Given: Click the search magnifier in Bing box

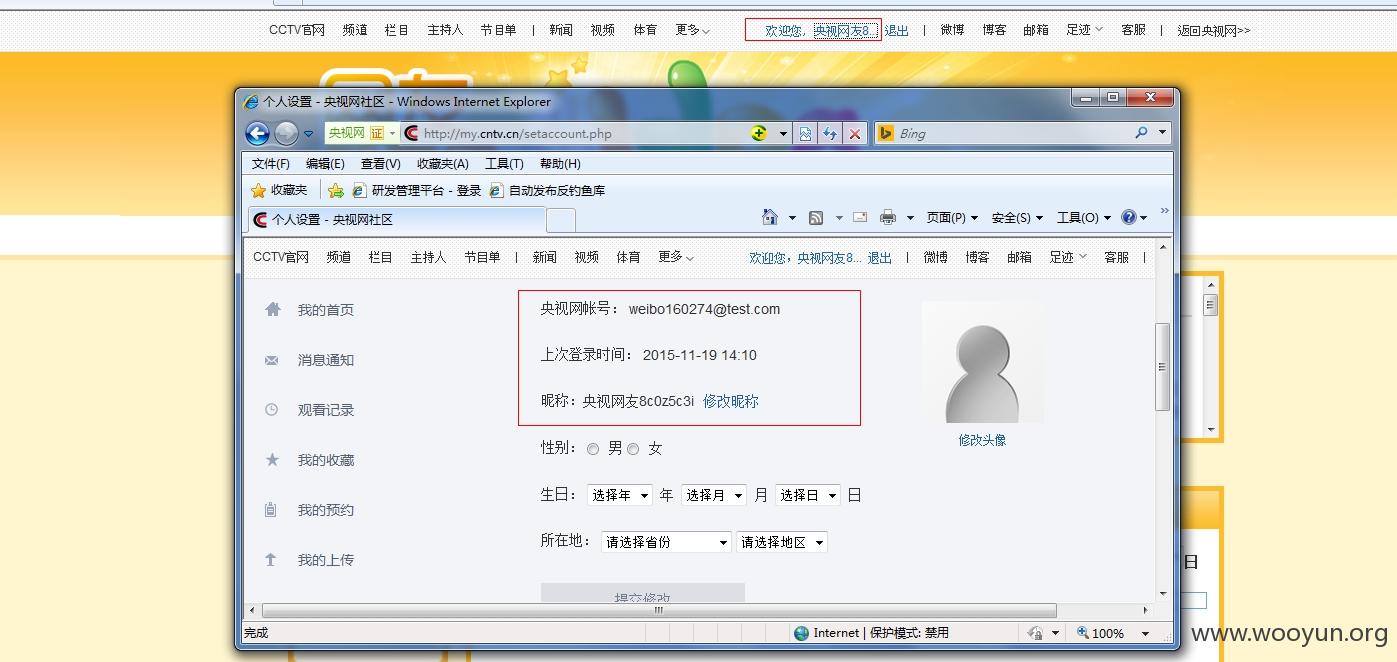Looking at the screenshot, I should 1141,133.
